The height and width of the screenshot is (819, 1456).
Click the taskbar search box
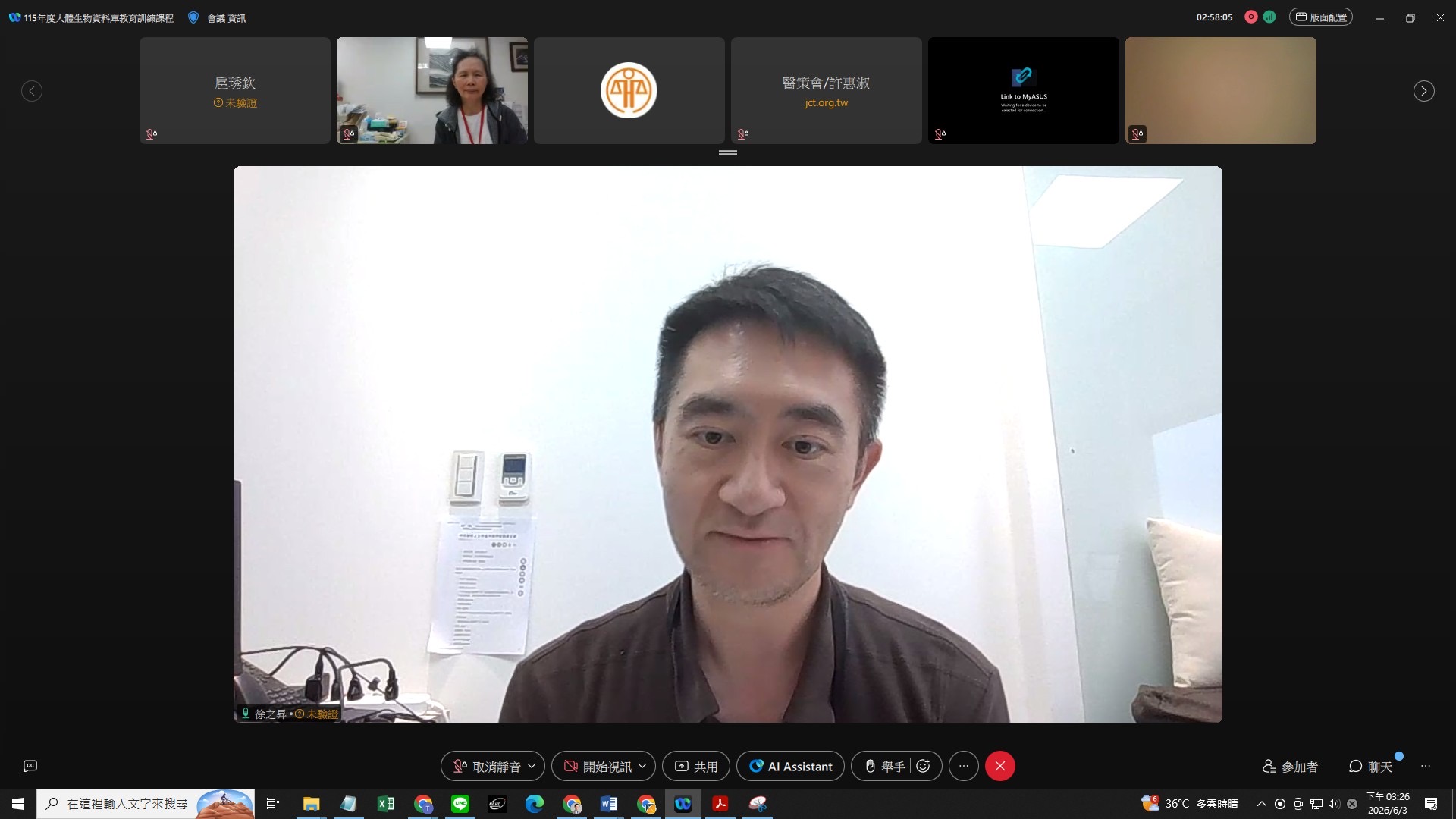[146, 804]
